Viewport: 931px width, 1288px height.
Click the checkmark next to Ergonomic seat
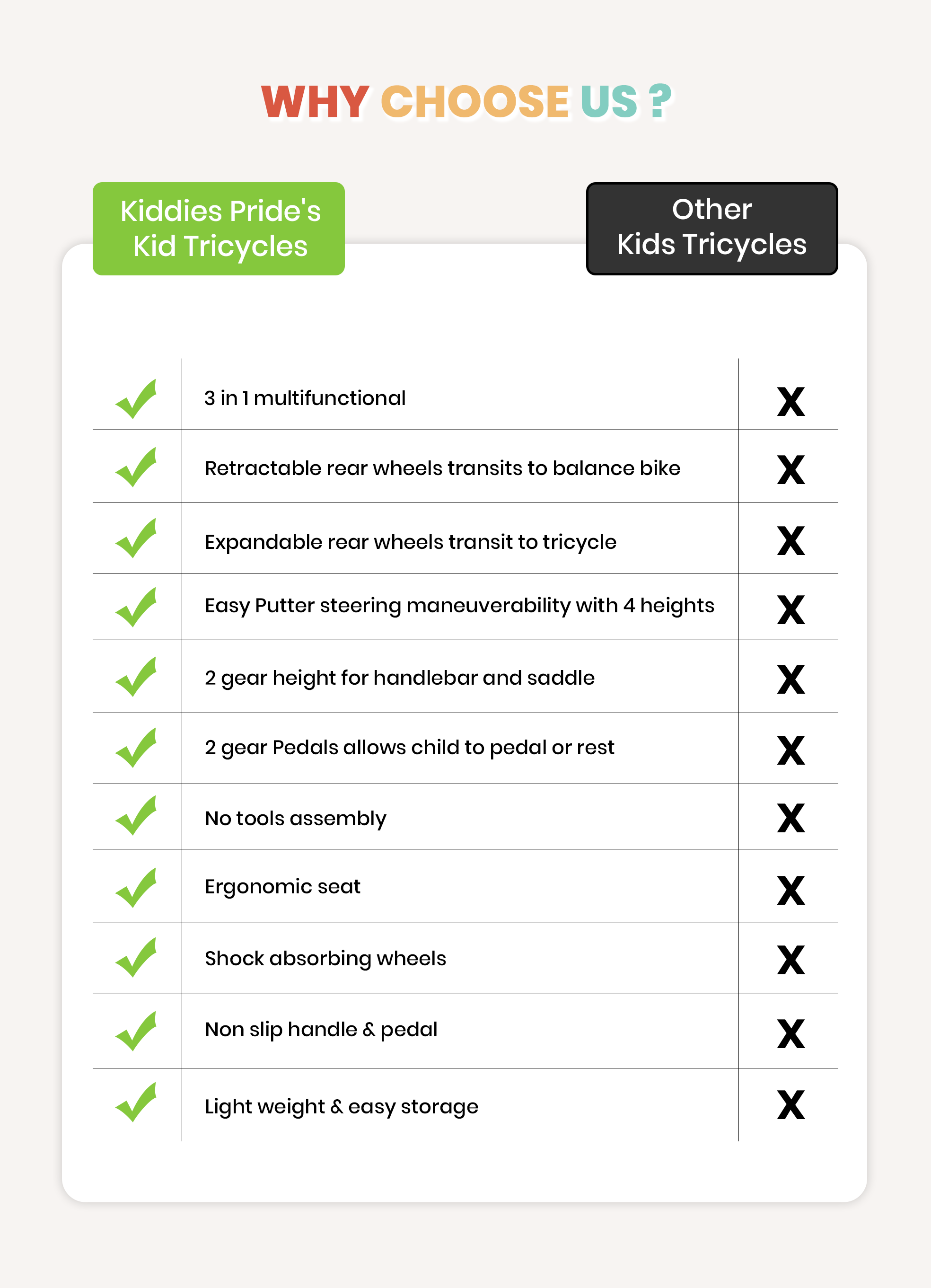point(136,888)
